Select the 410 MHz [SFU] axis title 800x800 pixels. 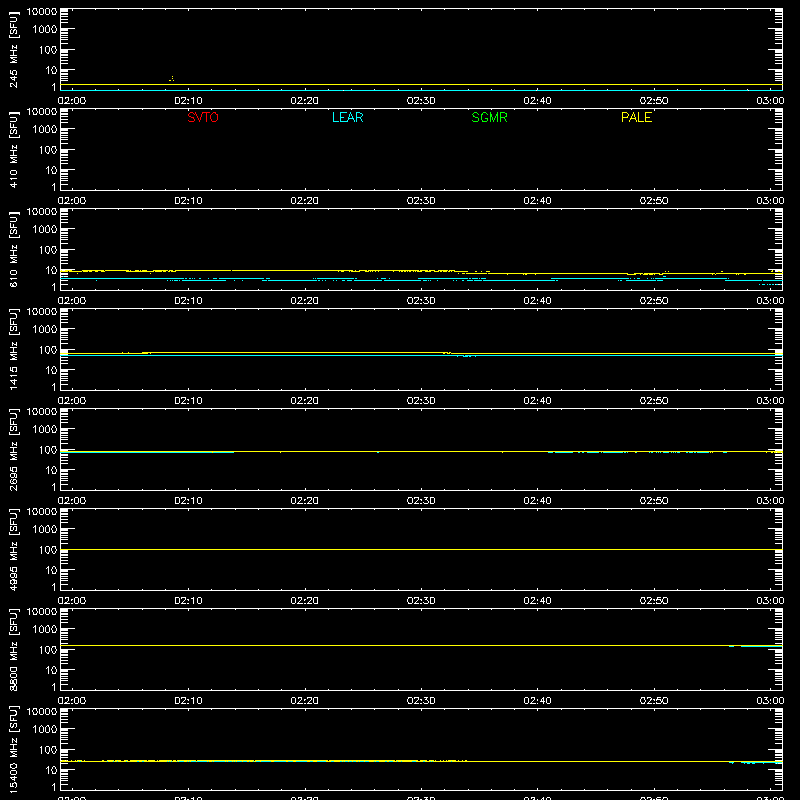pyautogui.click(x=14, y=149)
